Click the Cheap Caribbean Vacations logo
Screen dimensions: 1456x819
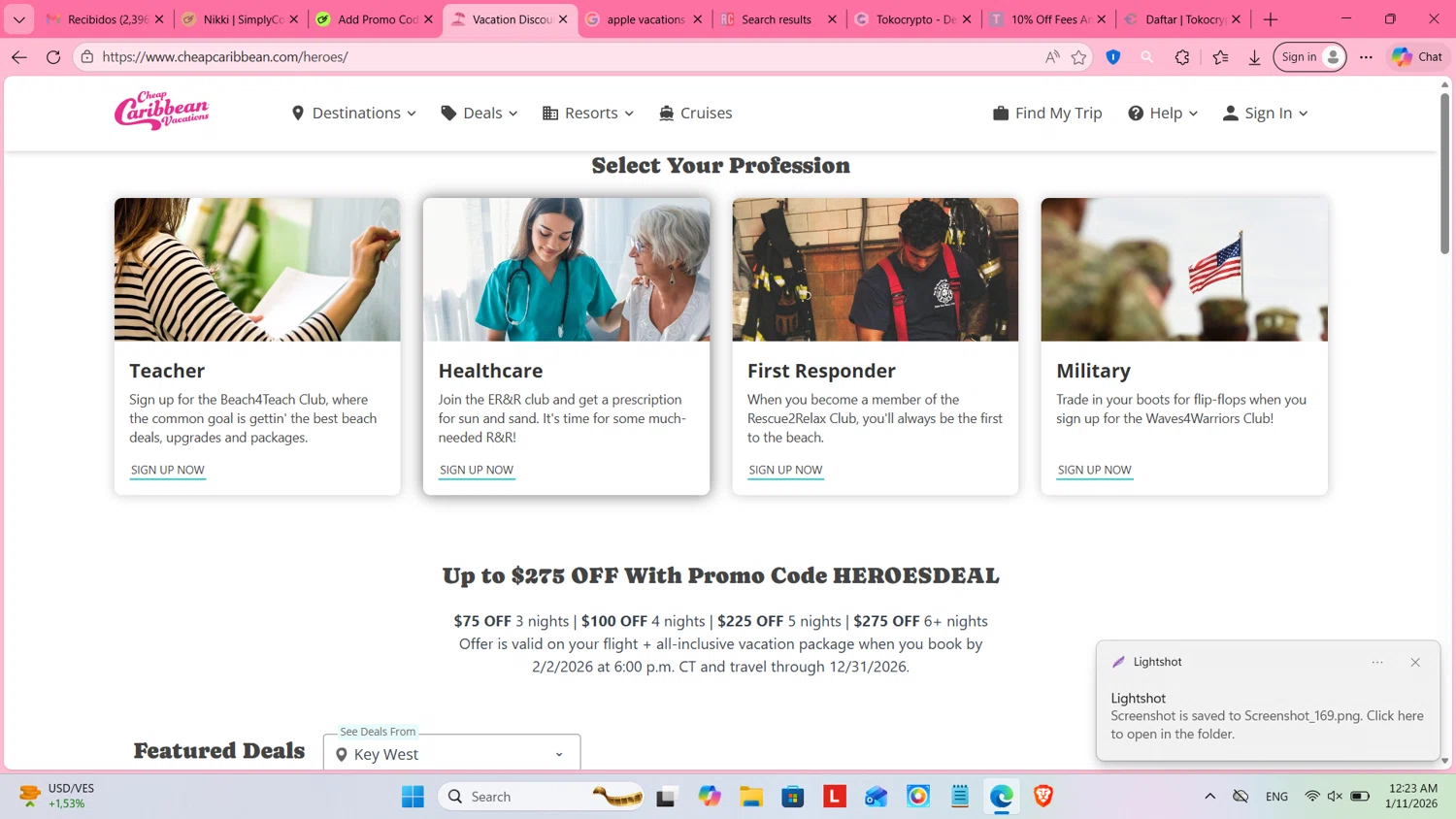161,111
